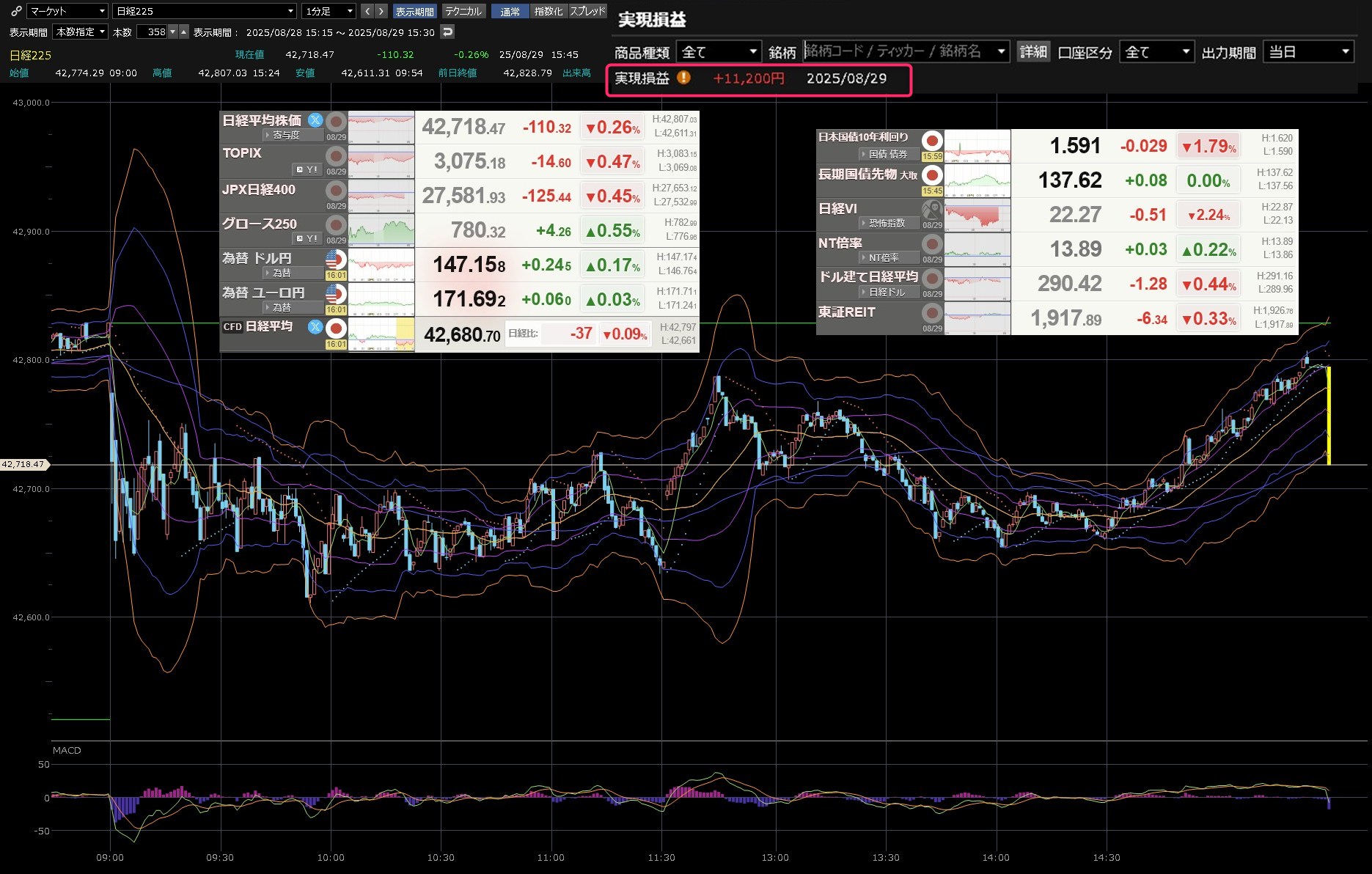Click the next chart arrow icon

tap(381, 11)
